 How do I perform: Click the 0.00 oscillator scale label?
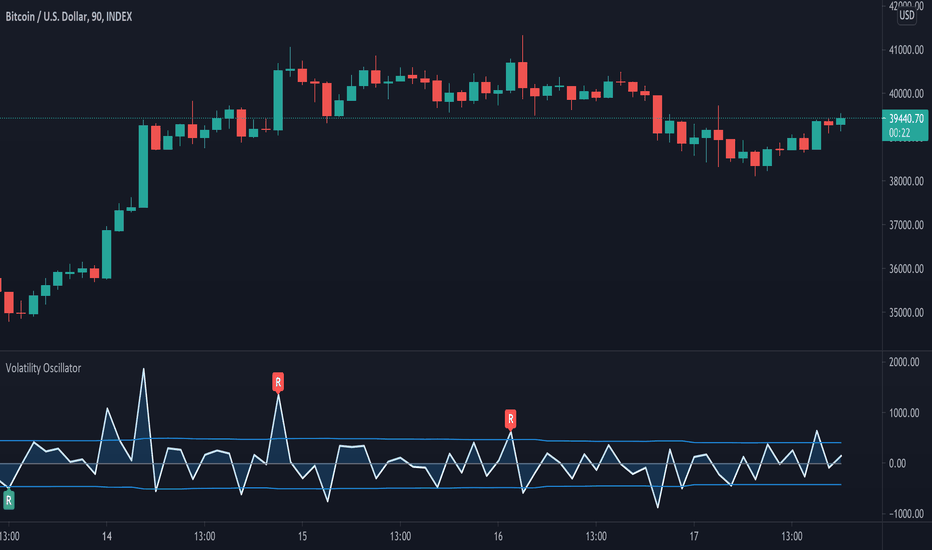(897, 463)
